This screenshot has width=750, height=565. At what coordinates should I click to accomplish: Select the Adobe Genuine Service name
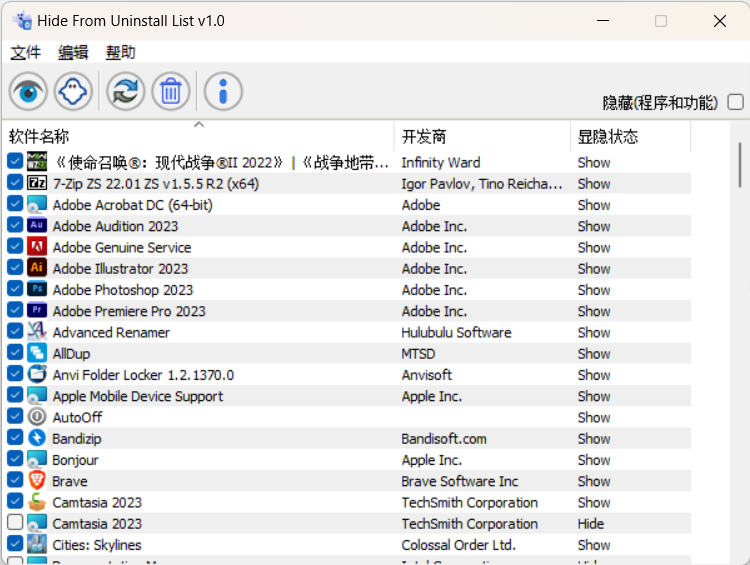pyautogui.click(x=122, y=247)
